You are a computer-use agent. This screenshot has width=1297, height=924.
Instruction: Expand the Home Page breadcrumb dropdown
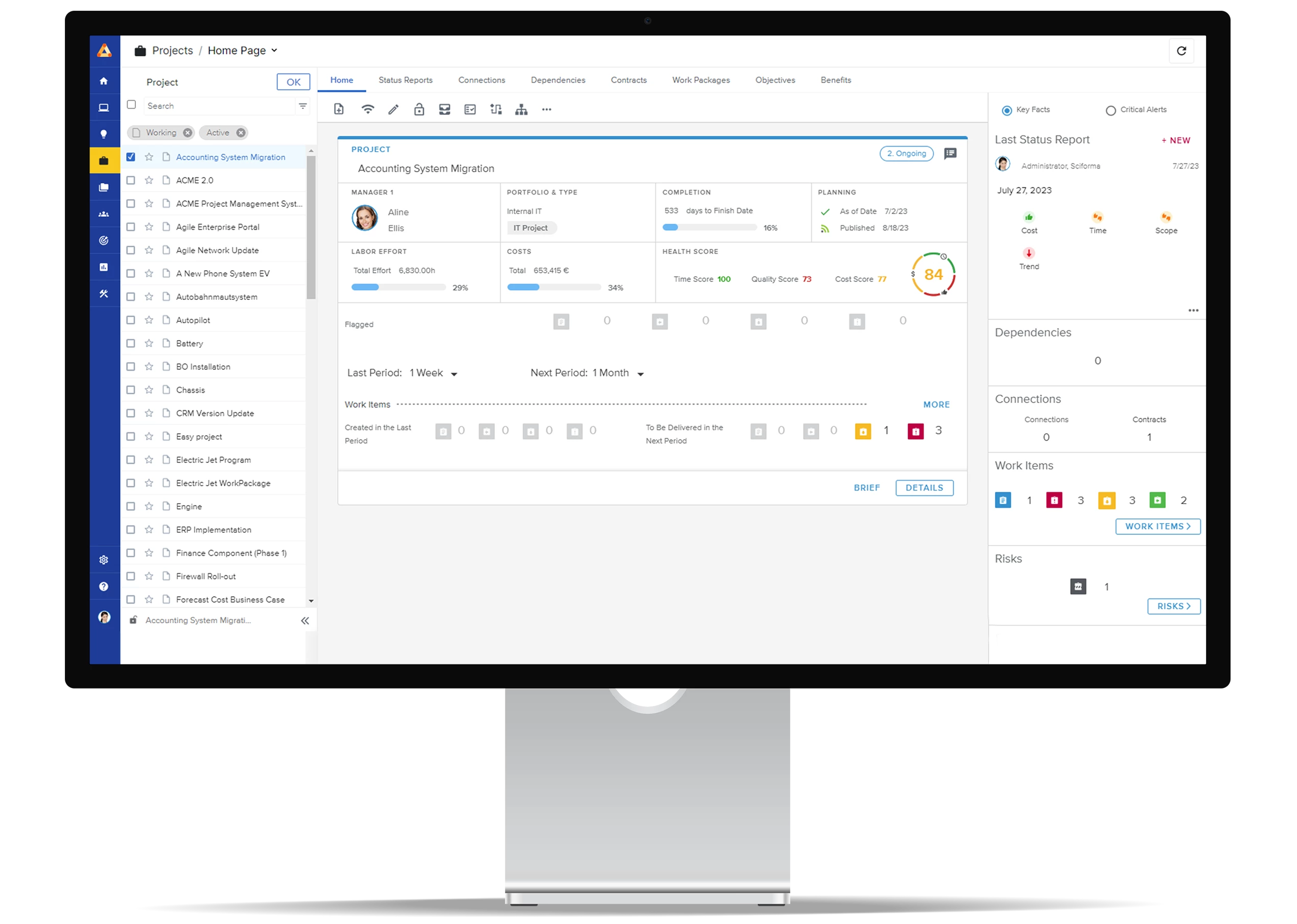pyautogui.click(x=274, y=51)
